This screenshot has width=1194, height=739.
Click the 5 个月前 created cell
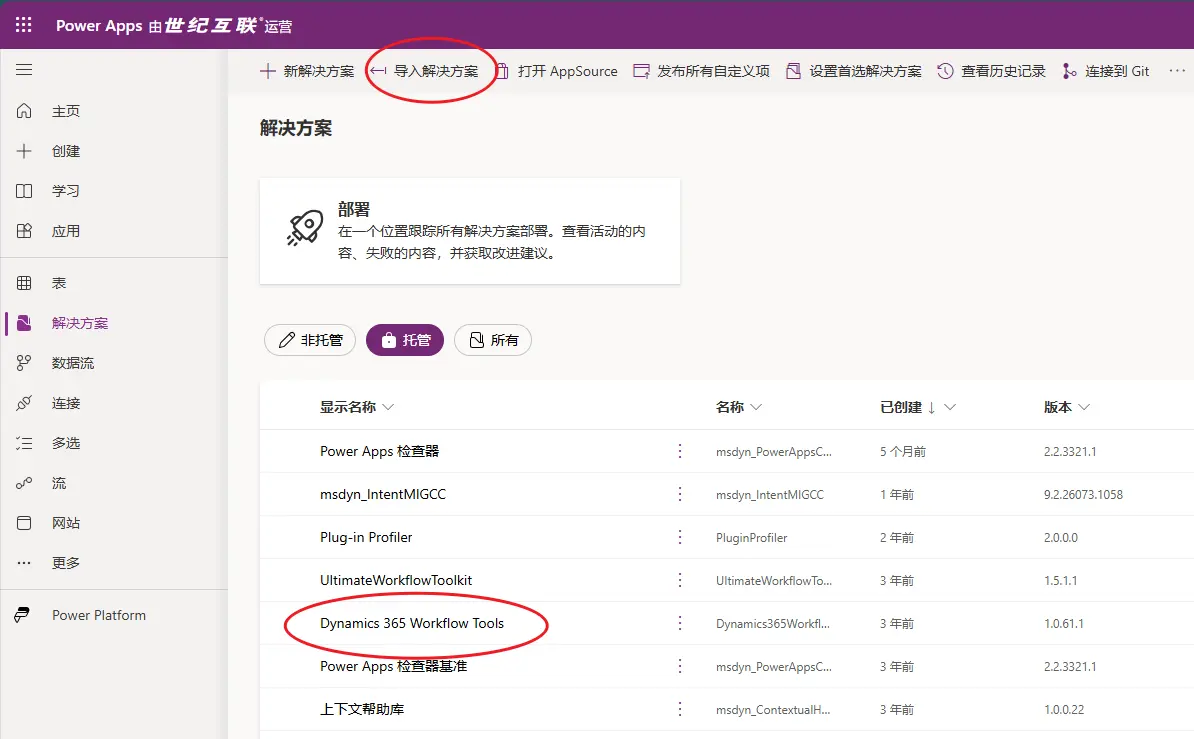902,452
